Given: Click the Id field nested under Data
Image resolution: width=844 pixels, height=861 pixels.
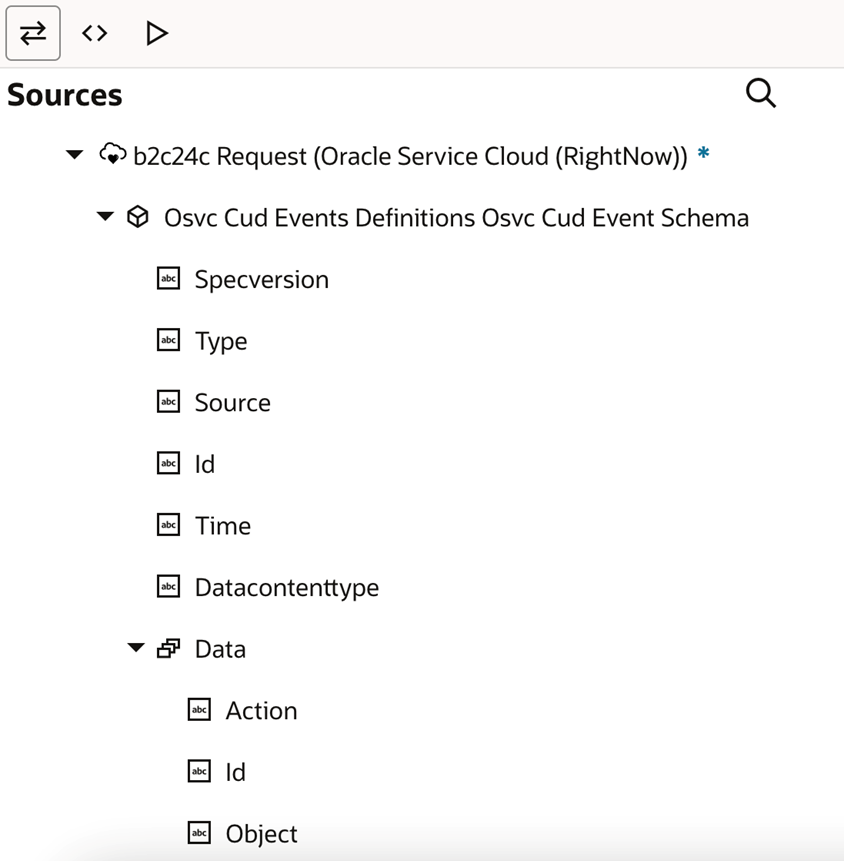Looking at the screenshot, I should click(x=235, y=772).
